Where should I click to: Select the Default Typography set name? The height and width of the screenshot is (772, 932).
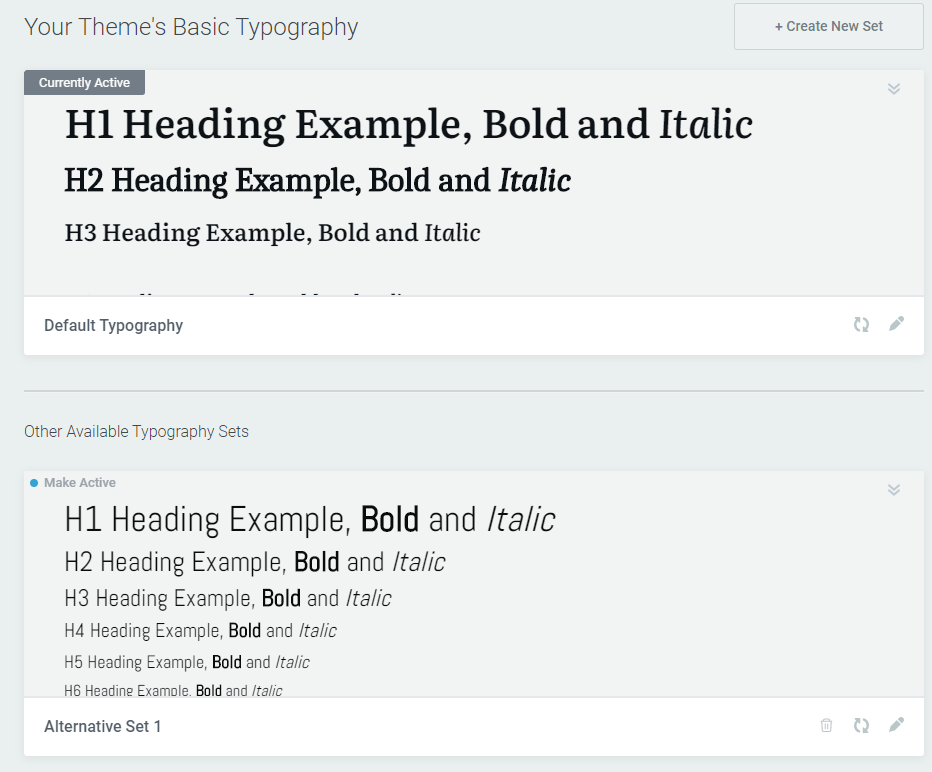click(113, 326)
